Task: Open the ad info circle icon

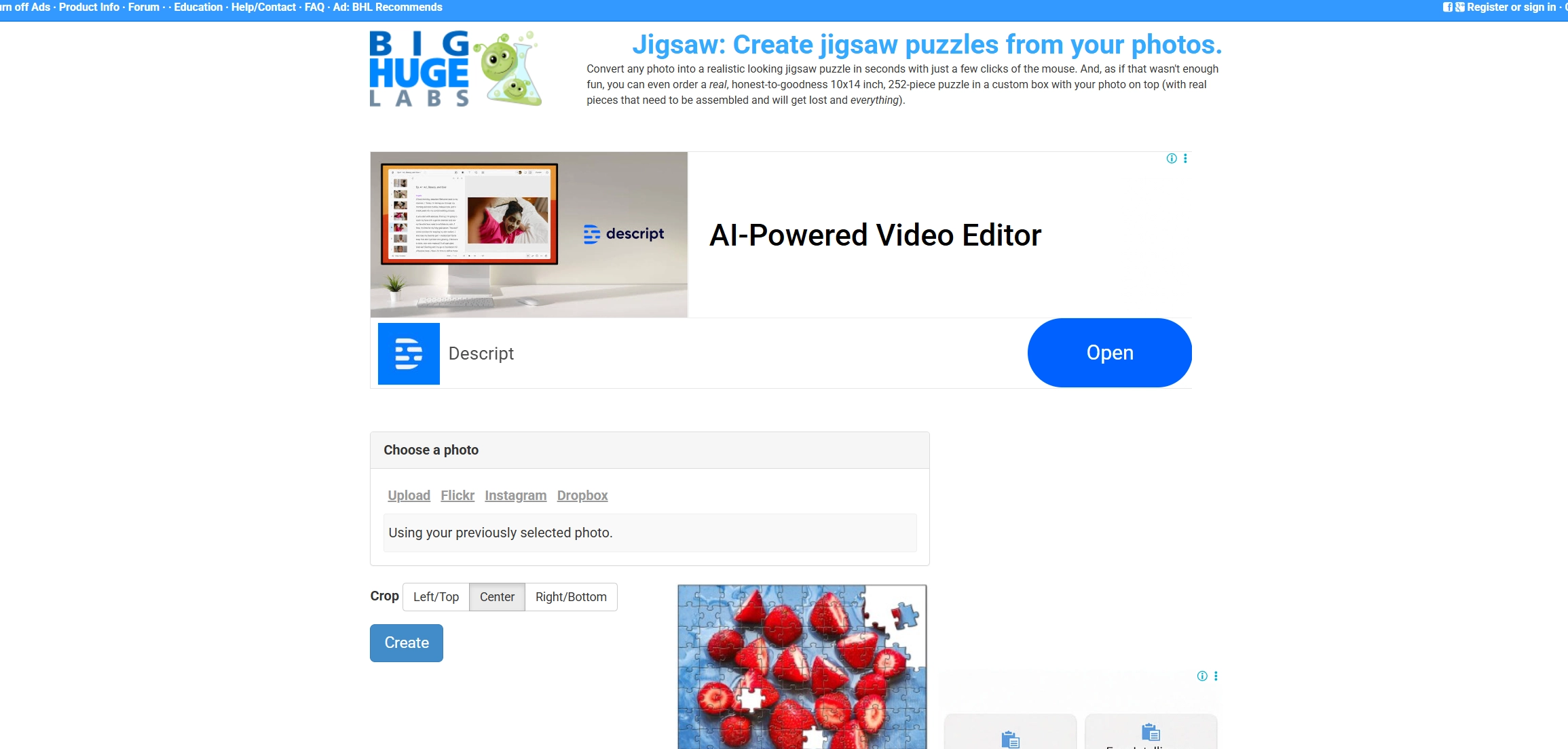Action: point(1170,158)
